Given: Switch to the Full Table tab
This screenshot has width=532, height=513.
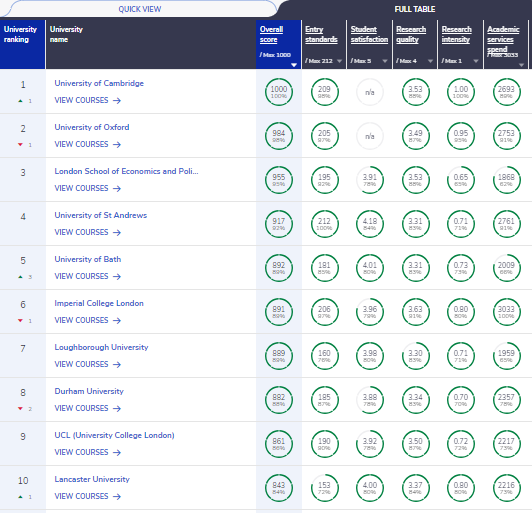Looking at the screenshot, I should pyautogui.click(x=415, y=9).
